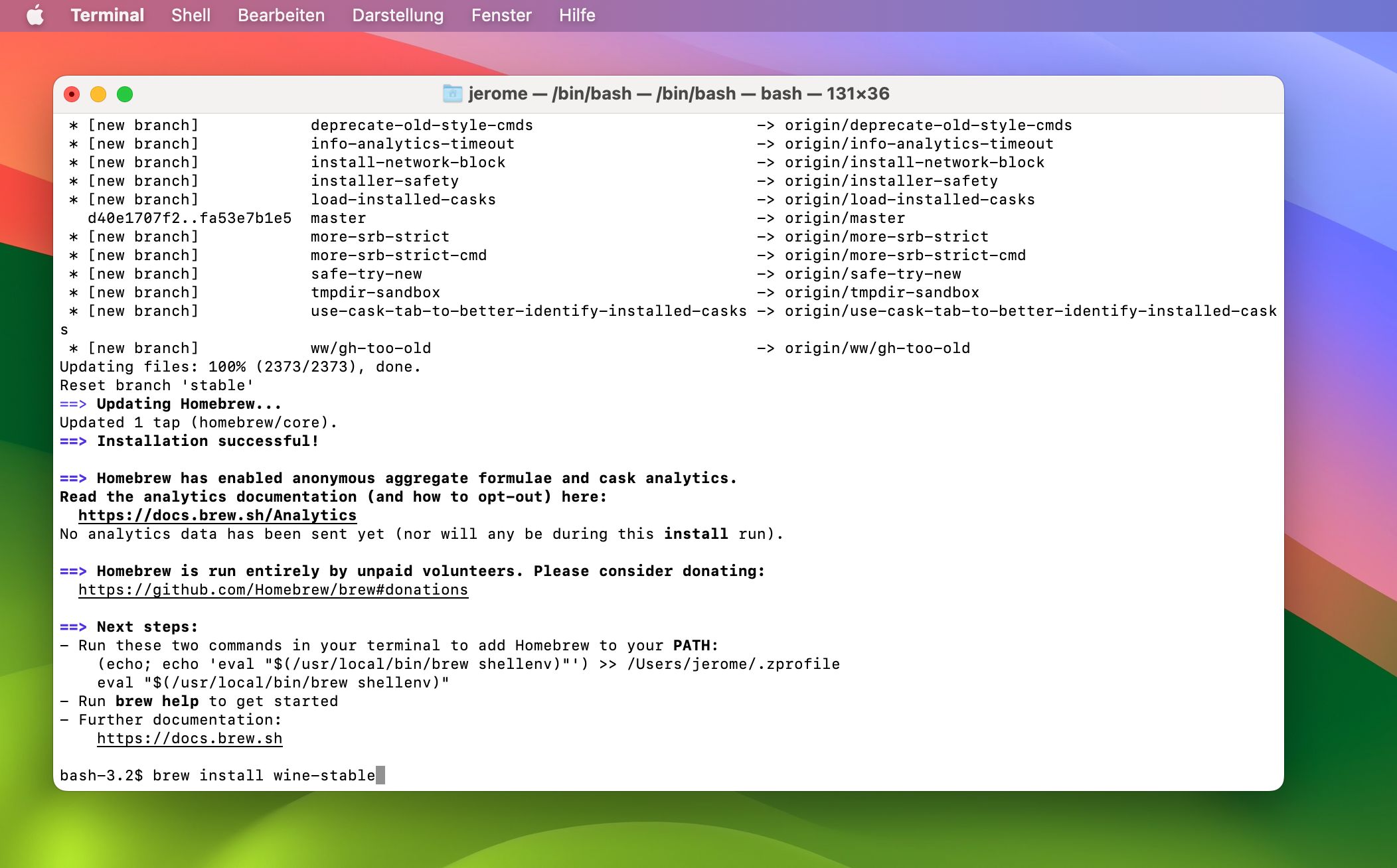The width and height of the screenshot is (1397, 868).
Task: Open the Homebrew brew#donations GitHub link
Action: pos(273,590)
